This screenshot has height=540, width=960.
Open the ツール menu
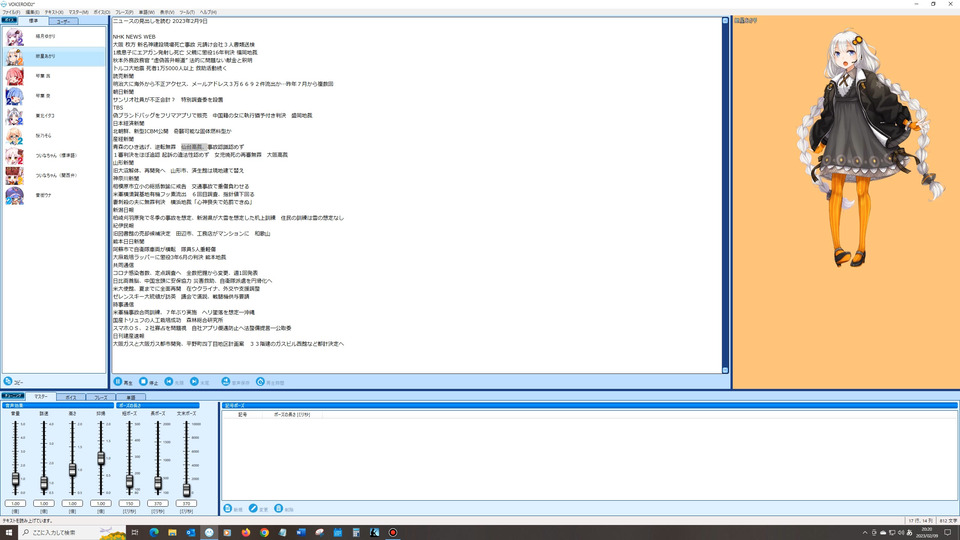point(187,12)
